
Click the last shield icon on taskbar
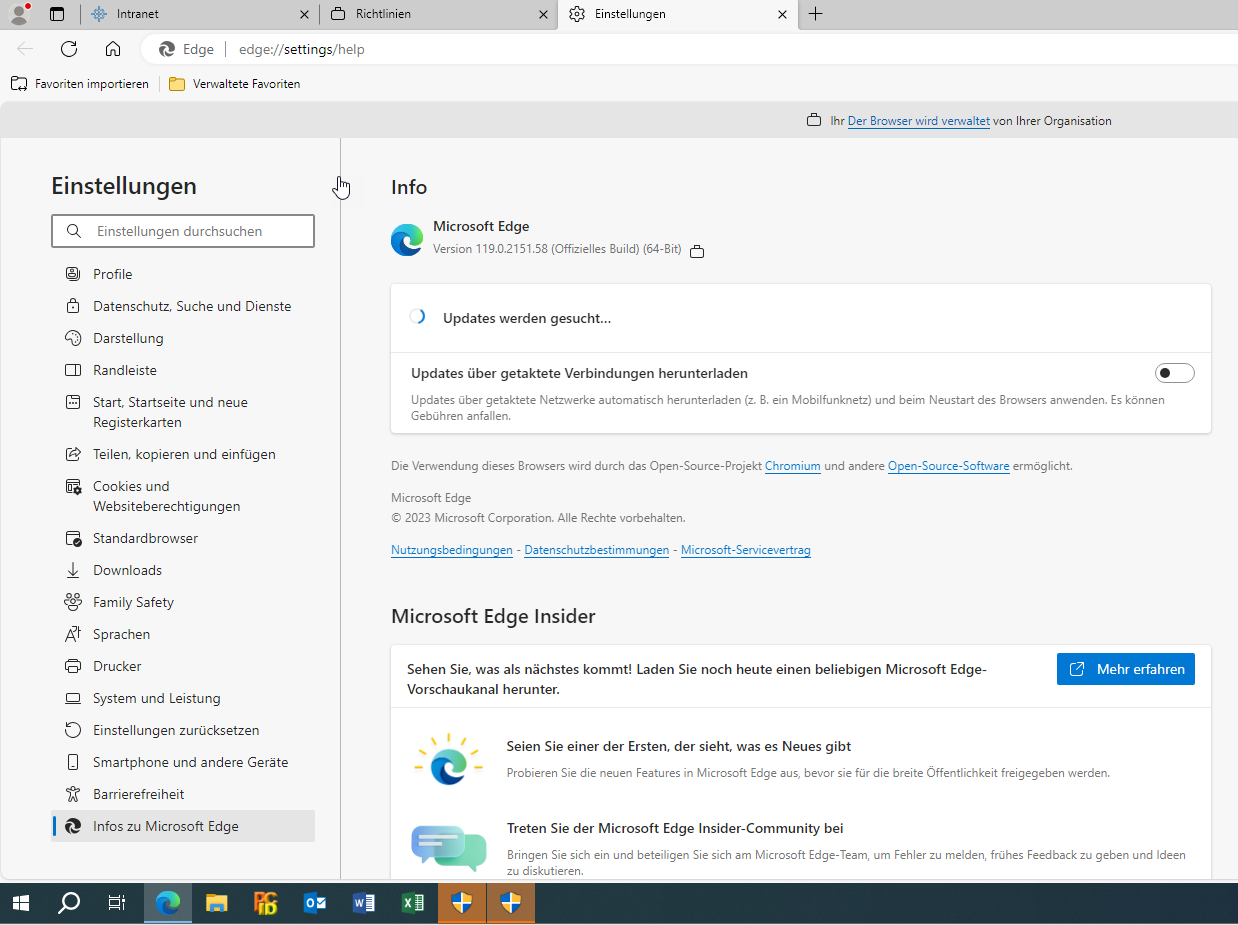[511, 903]
